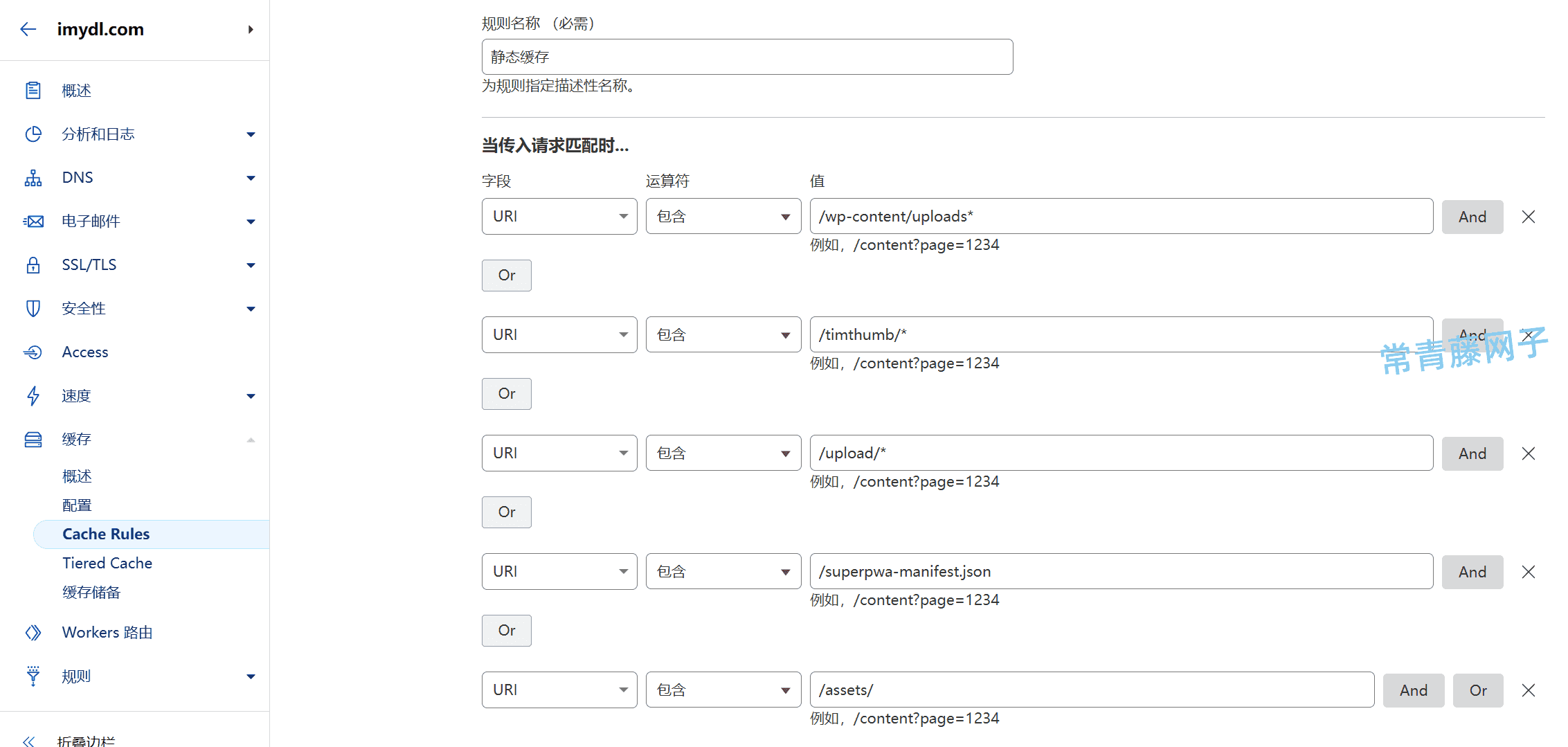Click the 电子邮件 envelope icon
The width and height of the screenshot is (1568, 747).
click(33, 222)
